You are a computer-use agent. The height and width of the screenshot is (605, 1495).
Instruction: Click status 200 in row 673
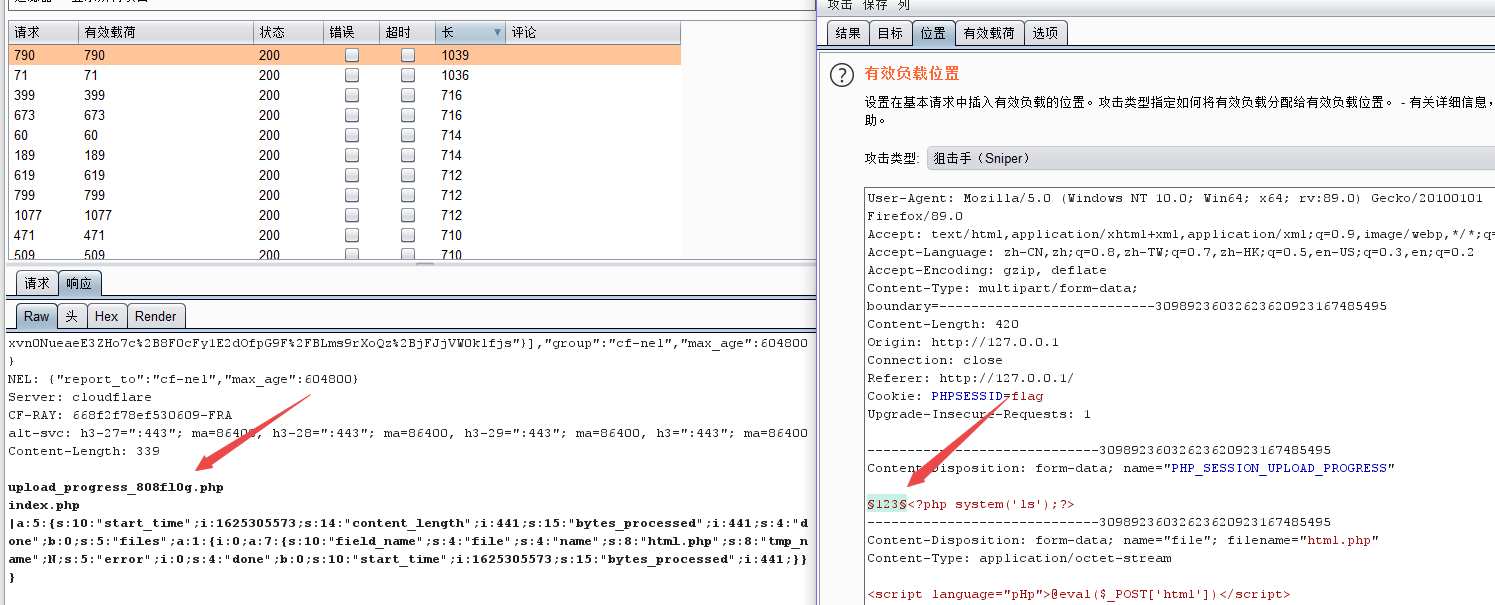pos(270,115)
